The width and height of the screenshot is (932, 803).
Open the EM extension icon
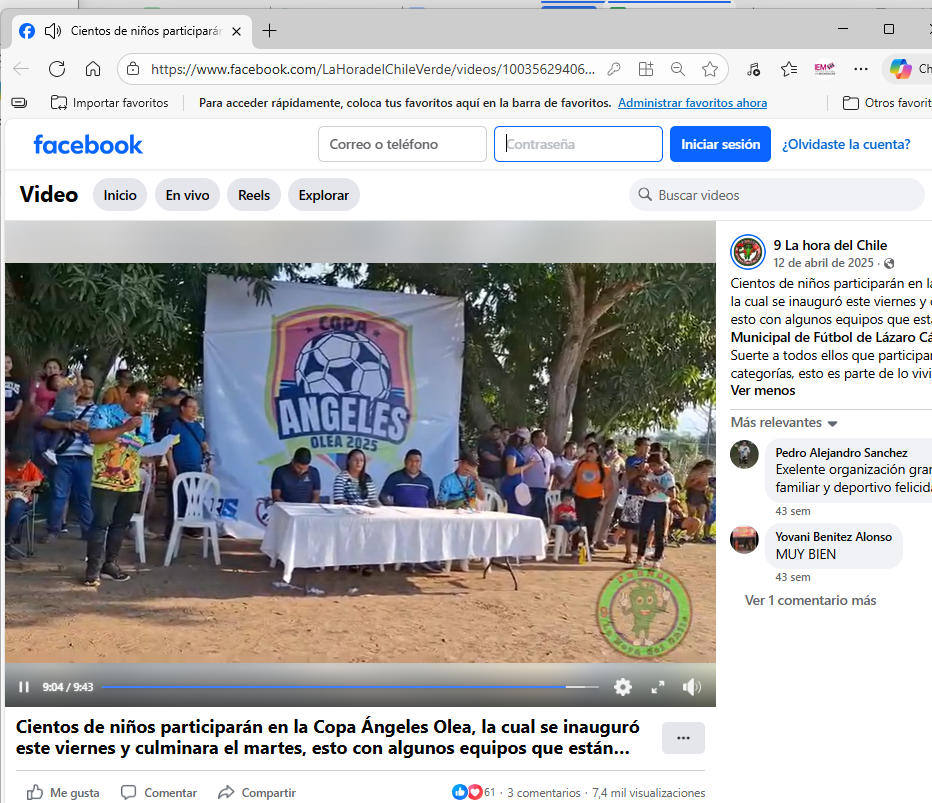click(x=824, y=69)
